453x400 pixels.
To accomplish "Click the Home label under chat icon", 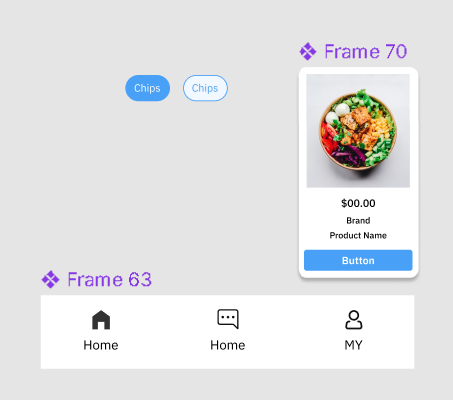I will coord(228,345).
